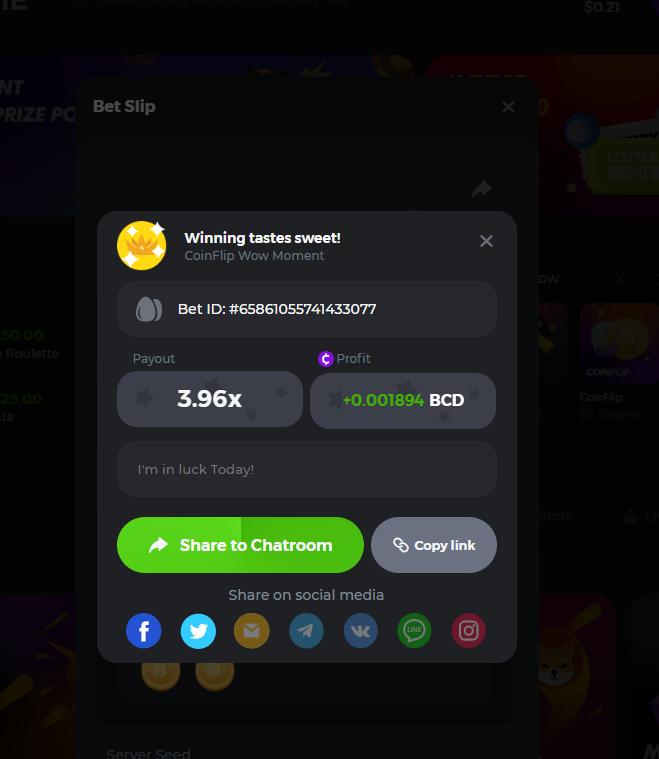The width and height of the screenshot is (659, 759).
Task: Click the +0.001894 BCD profit box
Action: click(403, 401)
